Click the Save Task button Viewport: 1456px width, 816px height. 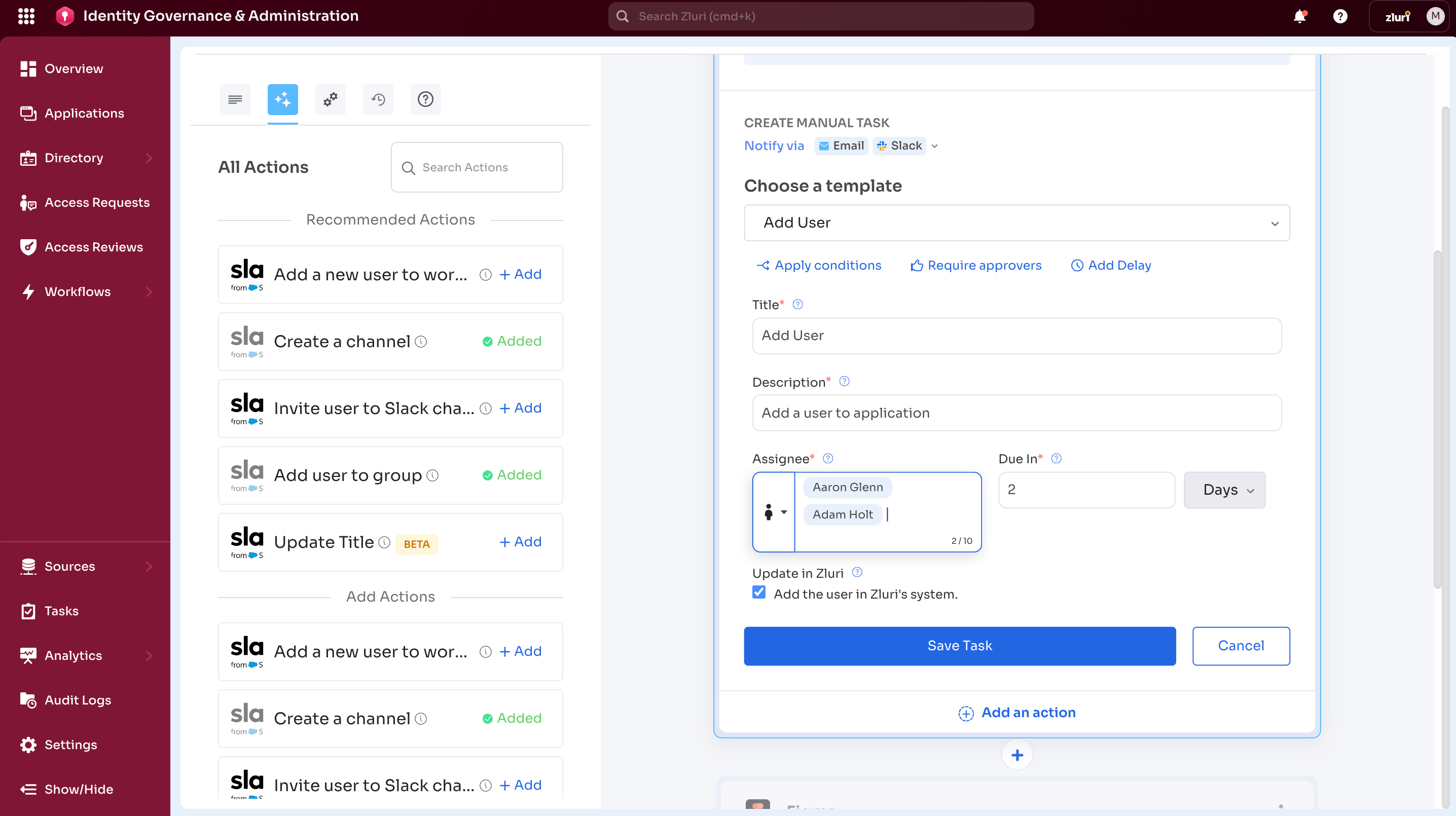pyautogui.click(x=960, y=646)
